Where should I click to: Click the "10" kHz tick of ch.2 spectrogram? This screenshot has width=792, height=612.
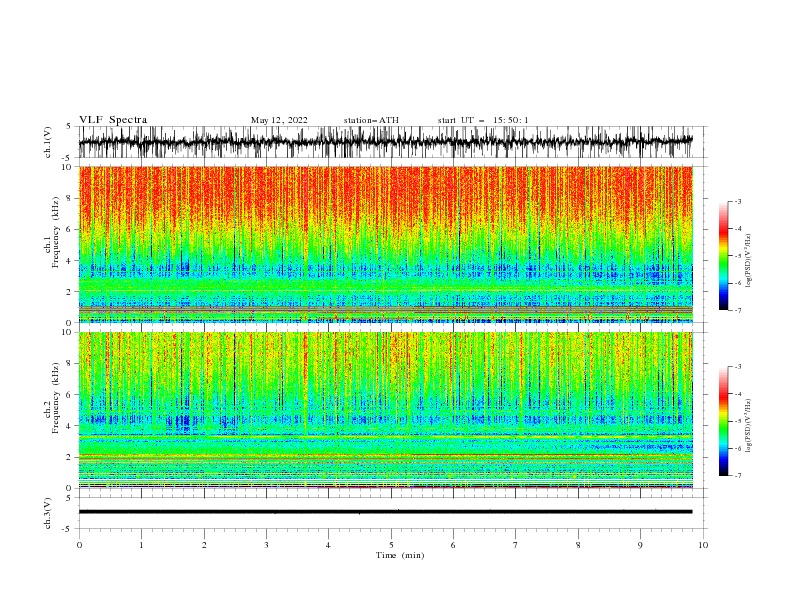[x=67, y=332]
